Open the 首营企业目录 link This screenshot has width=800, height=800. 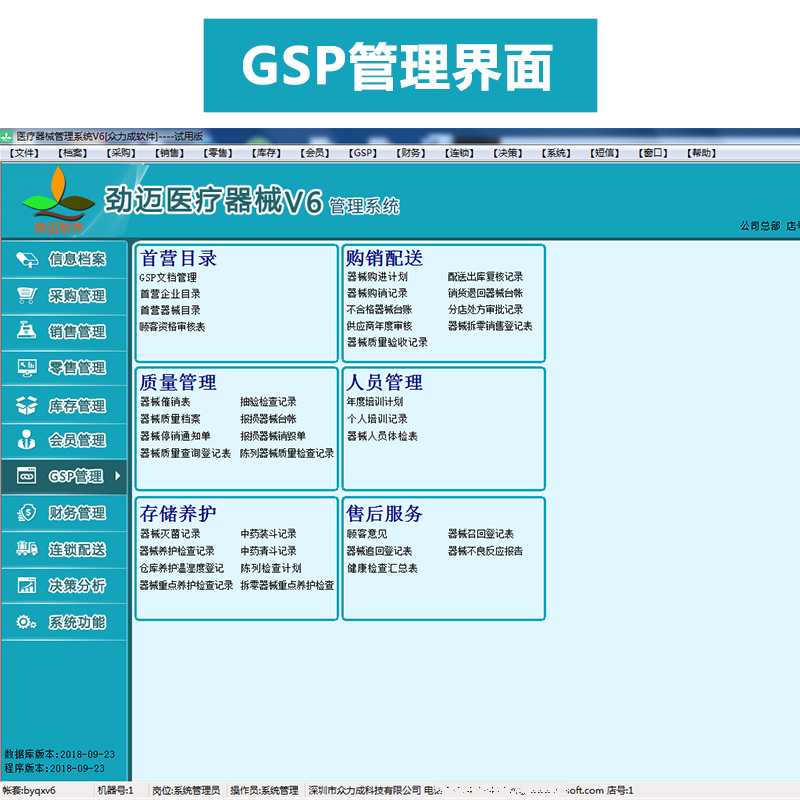click(x=170, y=294)
